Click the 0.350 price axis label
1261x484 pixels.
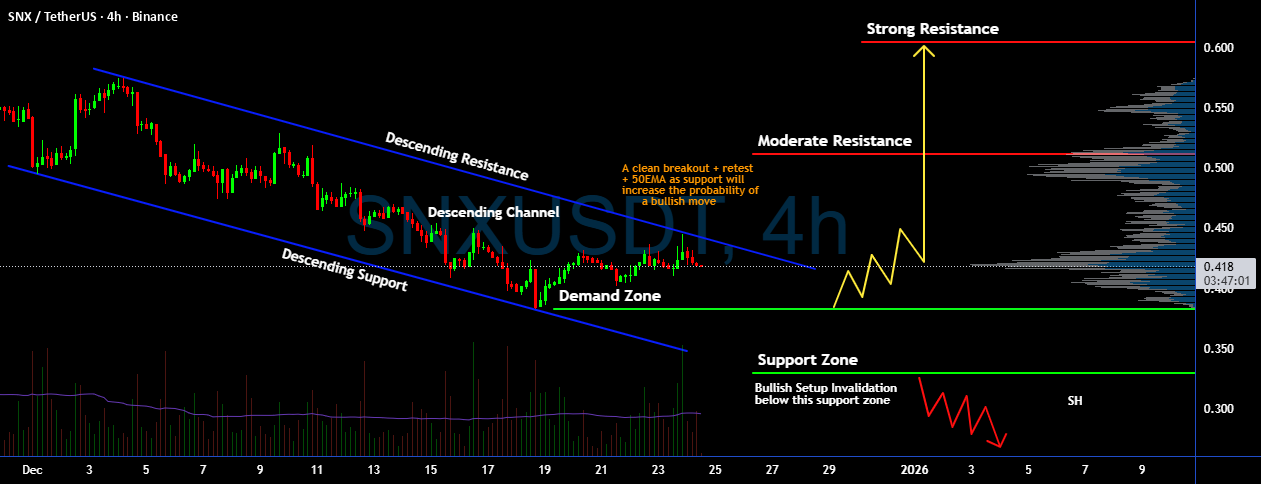(x=1219, y=349)
